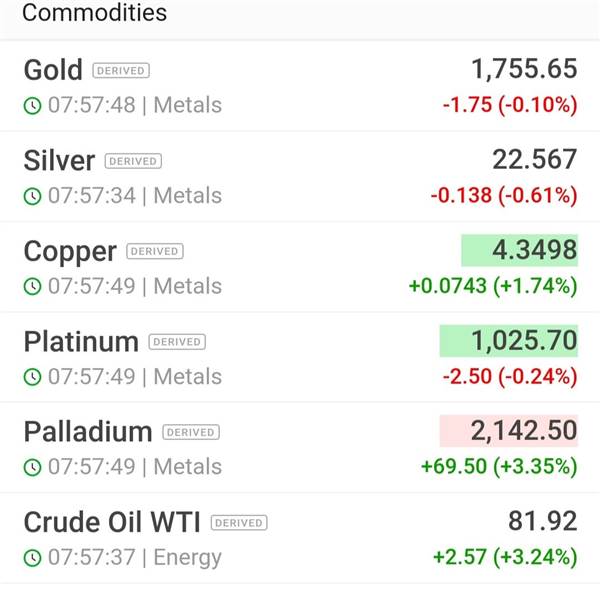Image resolution: width=600 pixels, height=600 pixels.
Task: Open the Gold commodity entry
Action: tap(300, 86)
